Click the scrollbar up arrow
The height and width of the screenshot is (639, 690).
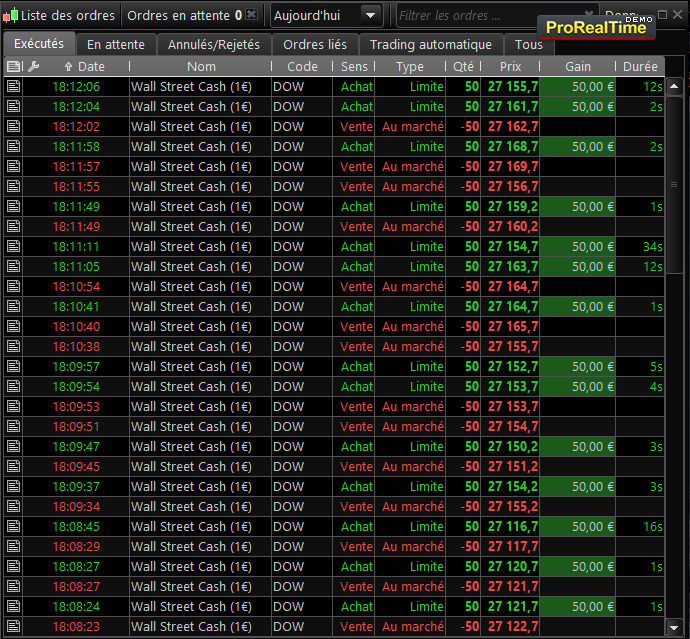coord(674,86)
